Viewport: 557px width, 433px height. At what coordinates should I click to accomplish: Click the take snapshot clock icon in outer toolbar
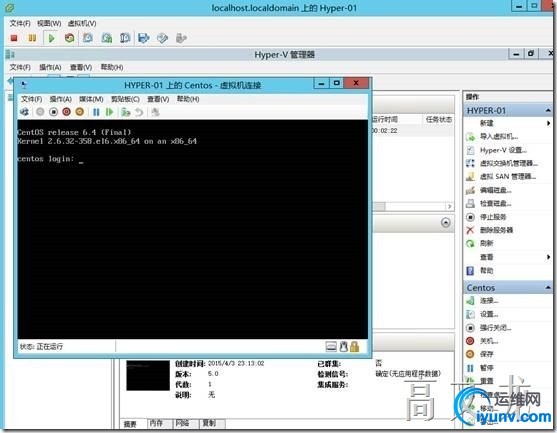click(88, 38)
